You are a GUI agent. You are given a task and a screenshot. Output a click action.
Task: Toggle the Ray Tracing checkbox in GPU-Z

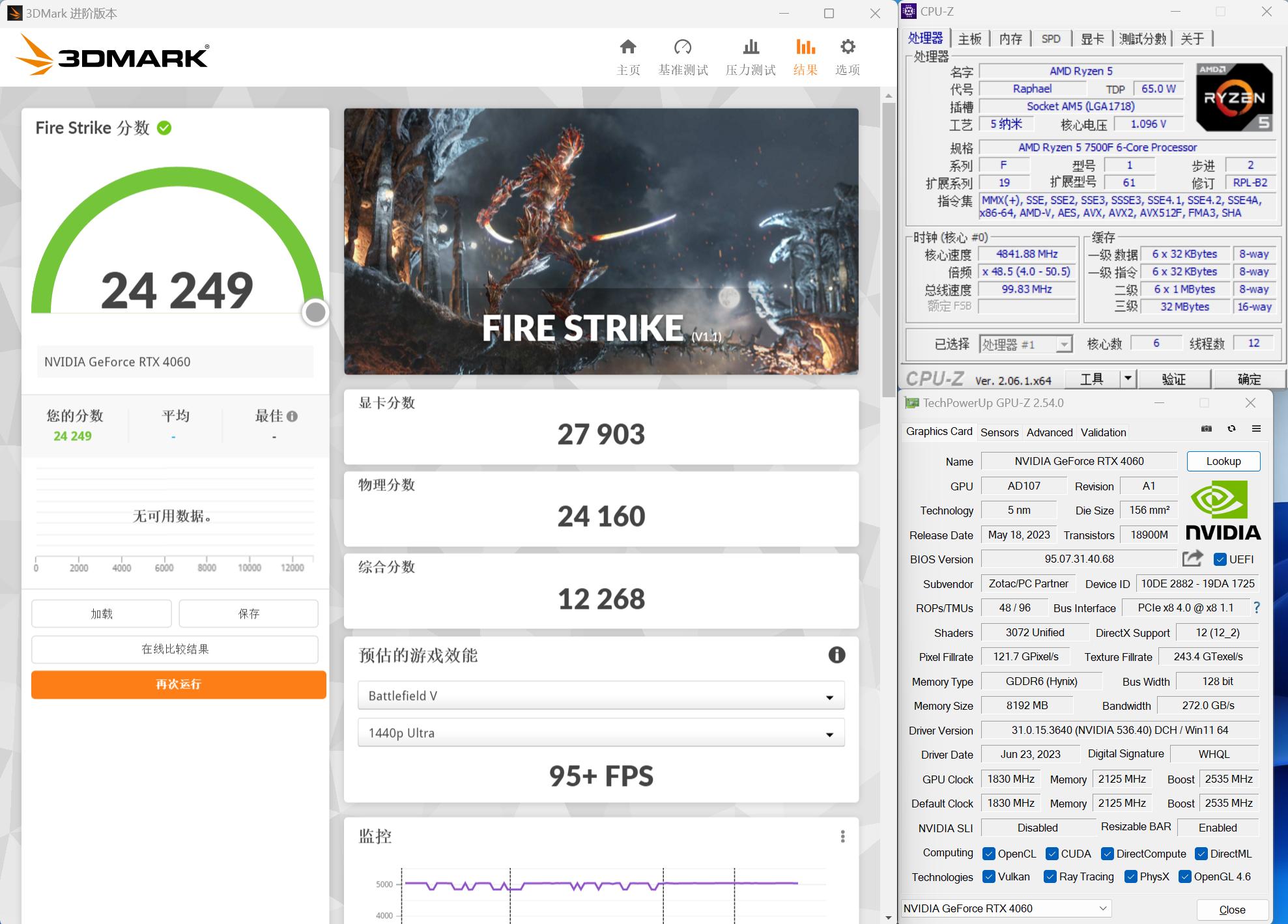coord(1051,877)
